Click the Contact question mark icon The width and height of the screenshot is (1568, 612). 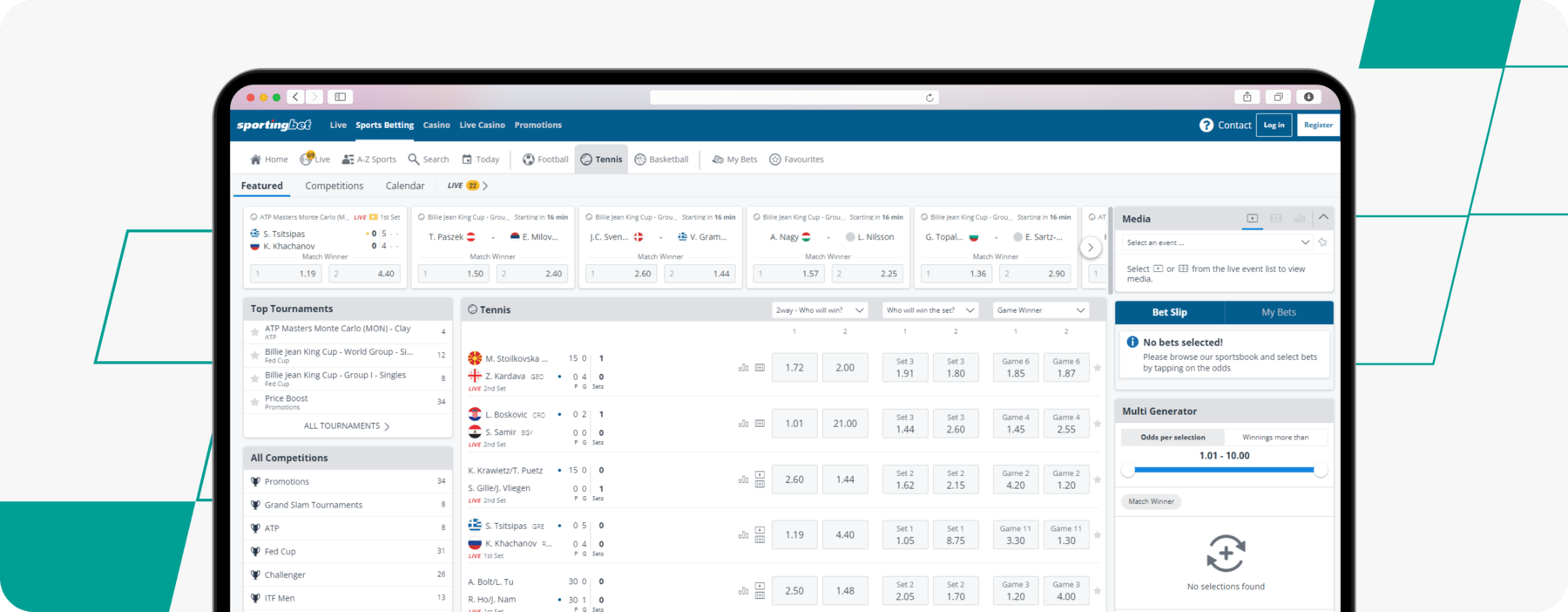pyautogui.click(x=1206, y=125)
